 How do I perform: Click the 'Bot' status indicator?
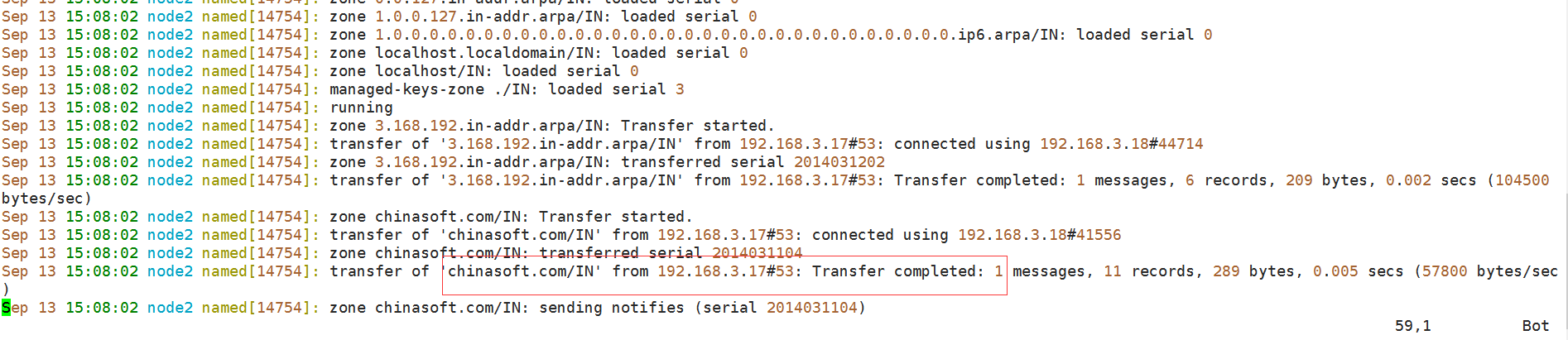pyautogui.click(x=1535, y=326)
